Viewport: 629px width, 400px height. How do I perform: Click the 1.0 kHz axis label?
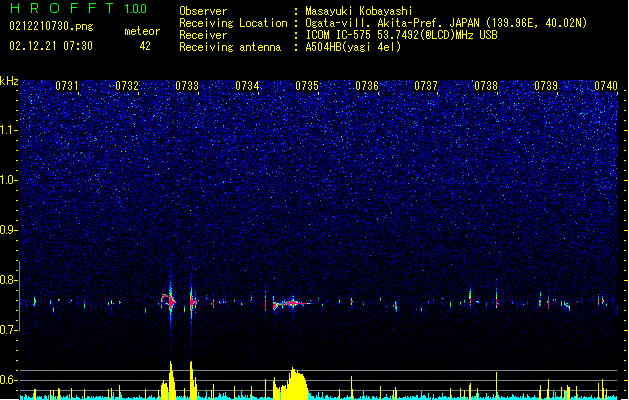click(8, 180)
